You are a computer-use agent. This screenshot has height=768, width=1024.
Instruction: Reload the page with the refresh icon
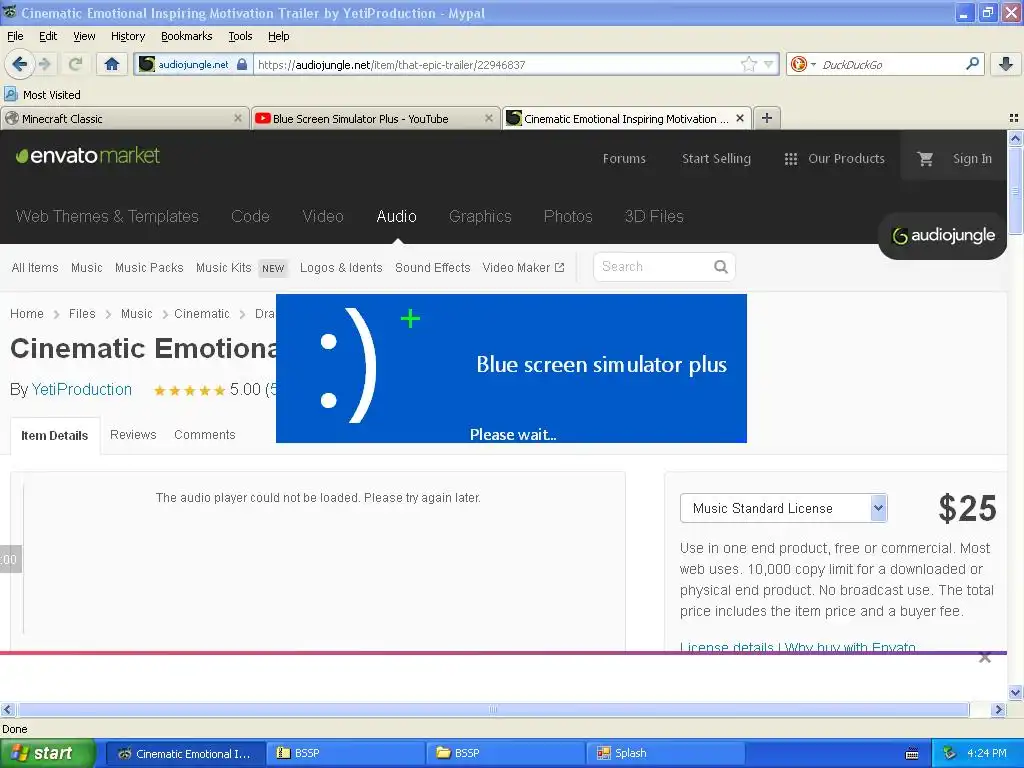75,64
